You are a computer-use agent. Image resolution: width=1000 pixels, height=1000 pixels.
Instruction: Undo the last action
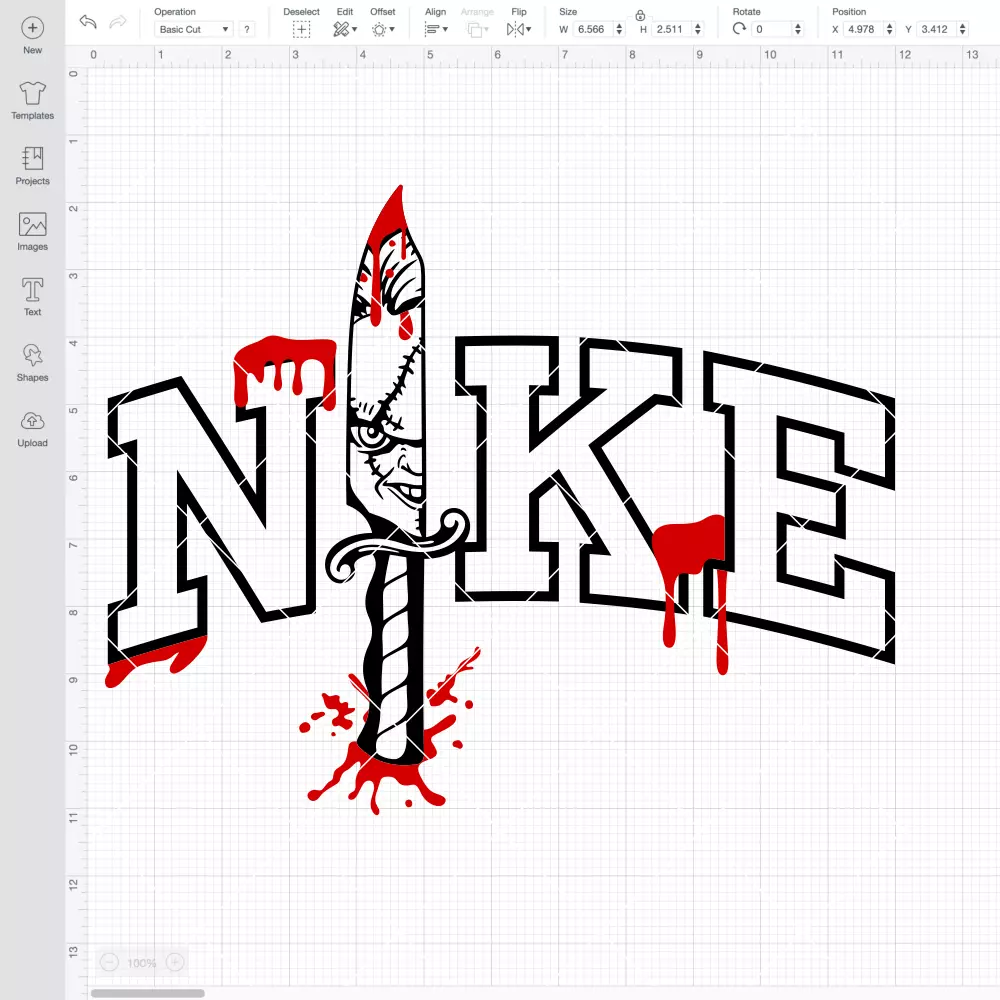click(x=88, y=22)
